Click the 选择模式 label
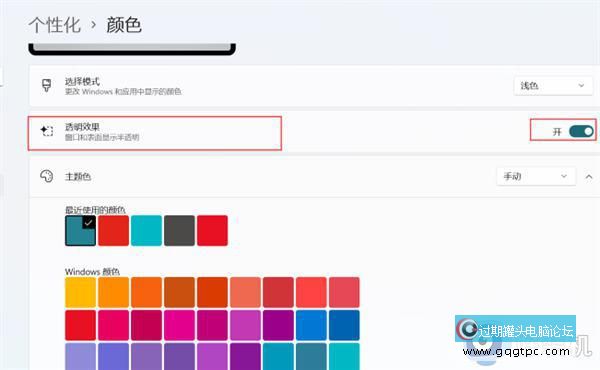 tap(82, 81)
